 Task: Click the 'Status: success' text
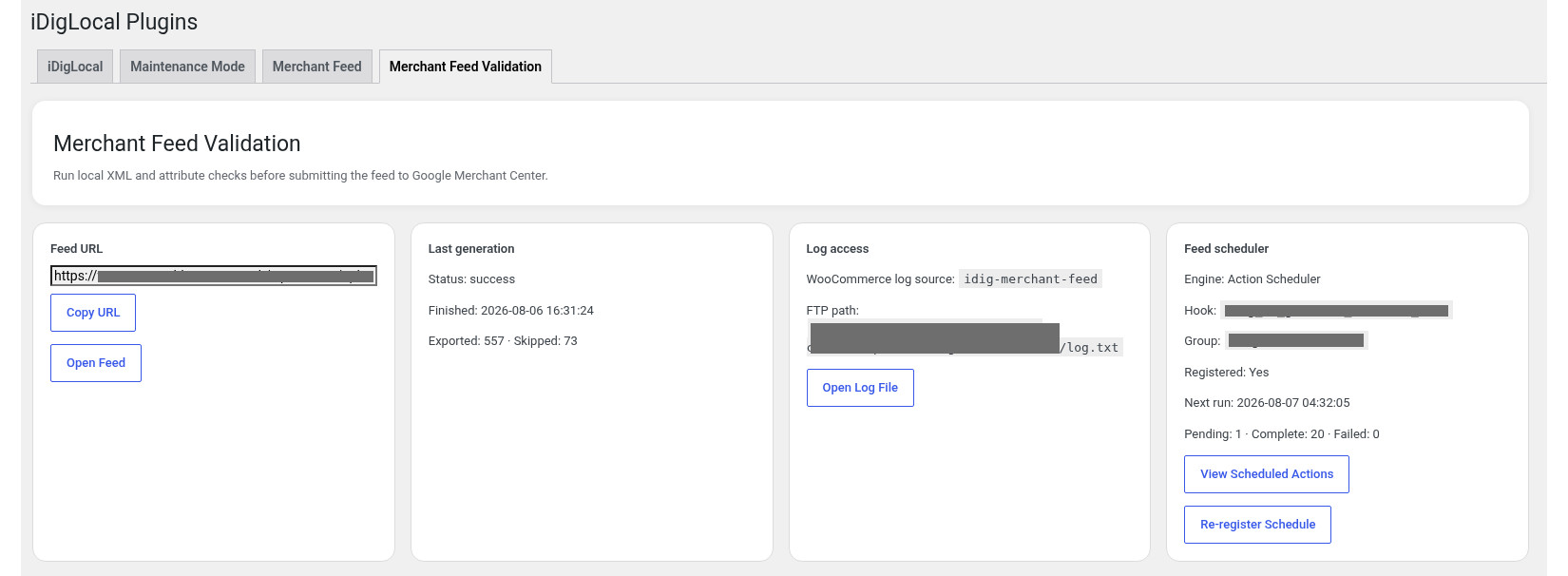(471, 279)
